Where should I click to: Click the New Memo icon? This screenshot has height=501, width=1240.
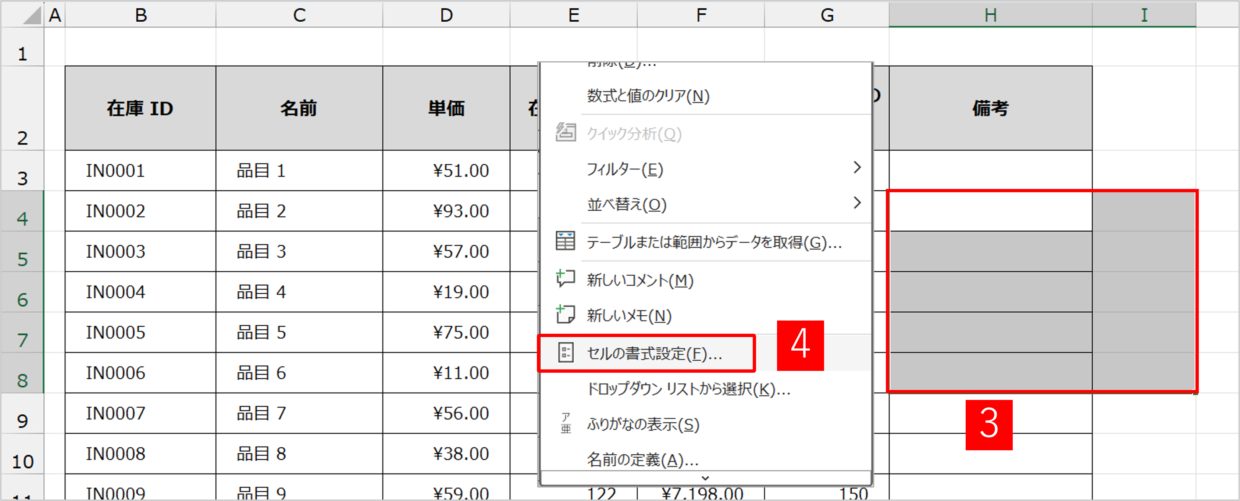pyautogui.click(x=565, y=315)
